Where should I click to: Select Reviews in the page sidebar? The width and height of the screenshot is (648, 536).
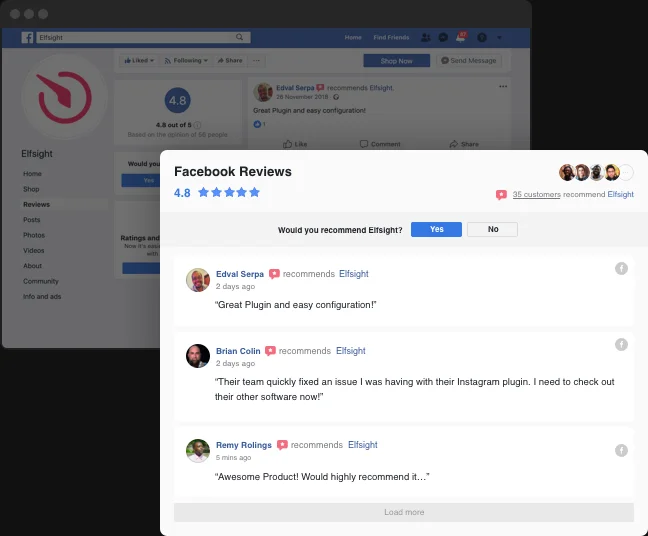point(36,204)
